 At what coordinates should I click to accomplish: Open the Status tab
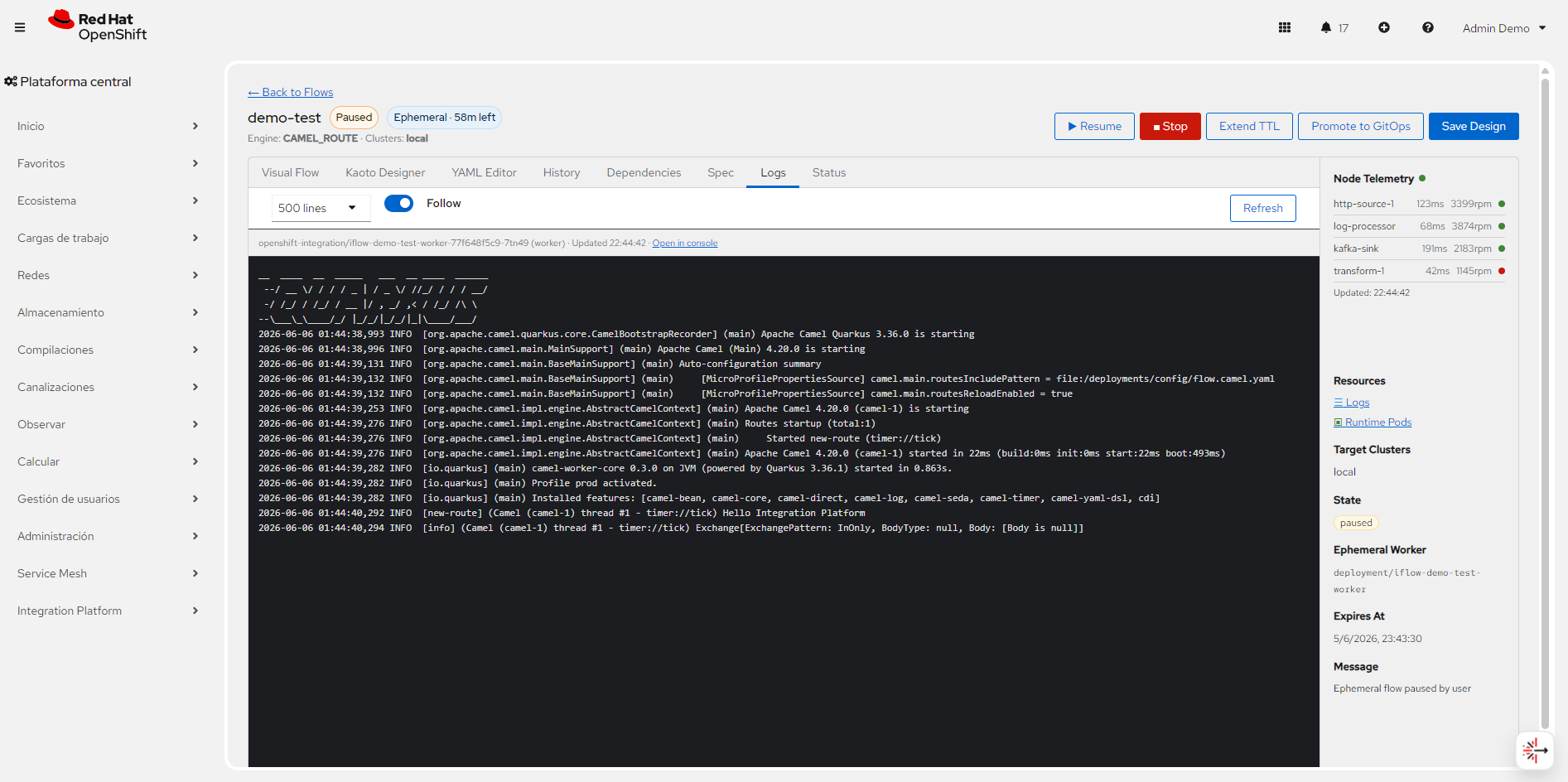click(x=829, y=172)
